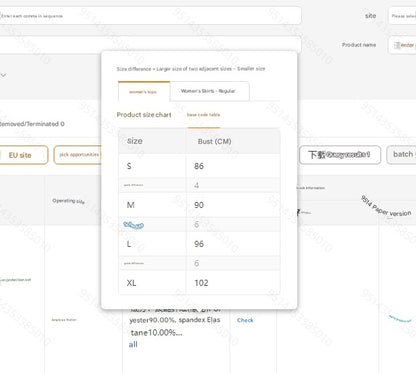
Task: Select the M size row label
Action: (x=131, y=205)
